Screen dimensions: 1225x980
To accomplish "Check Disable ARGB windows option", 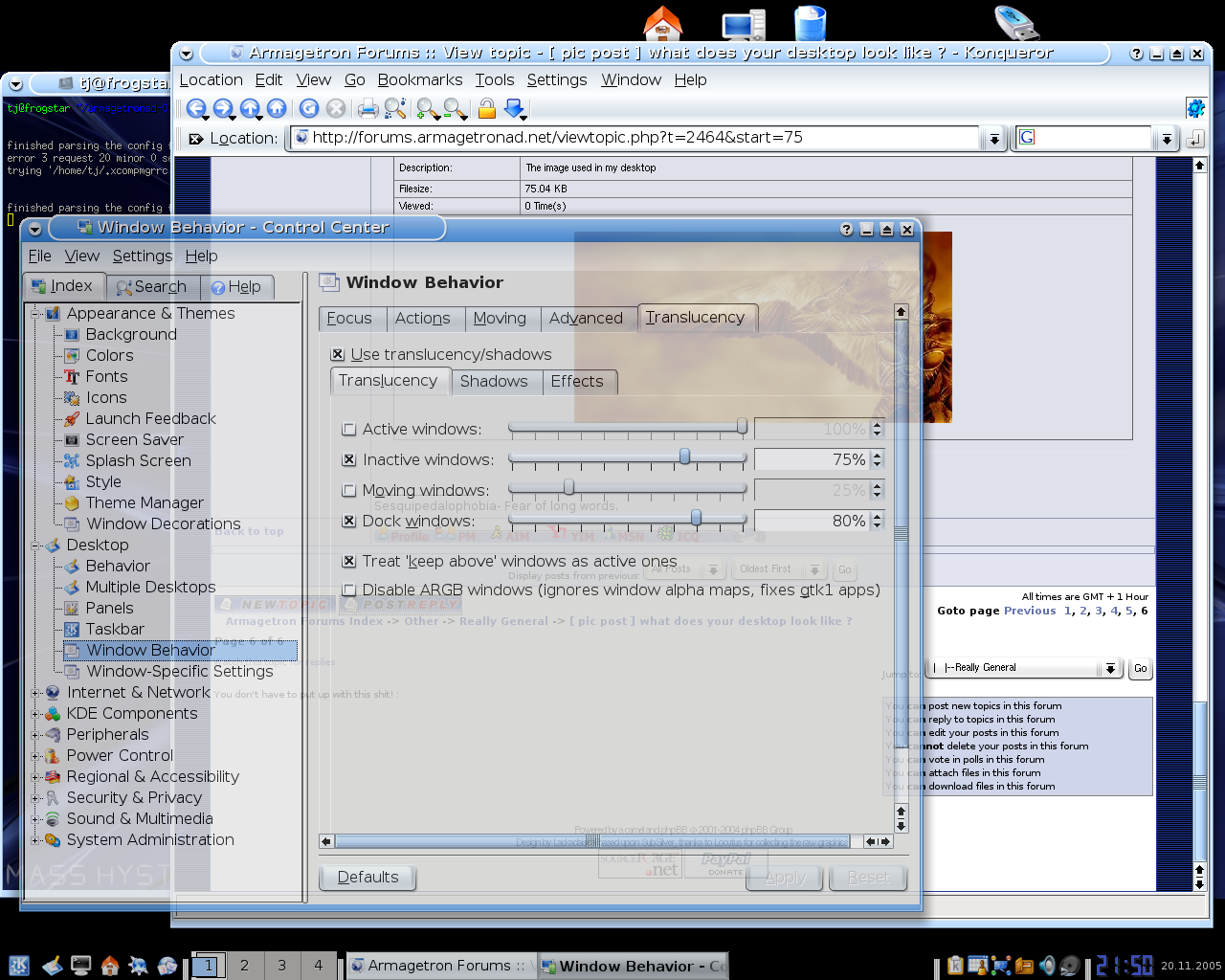I will click(x=349, y=590).
